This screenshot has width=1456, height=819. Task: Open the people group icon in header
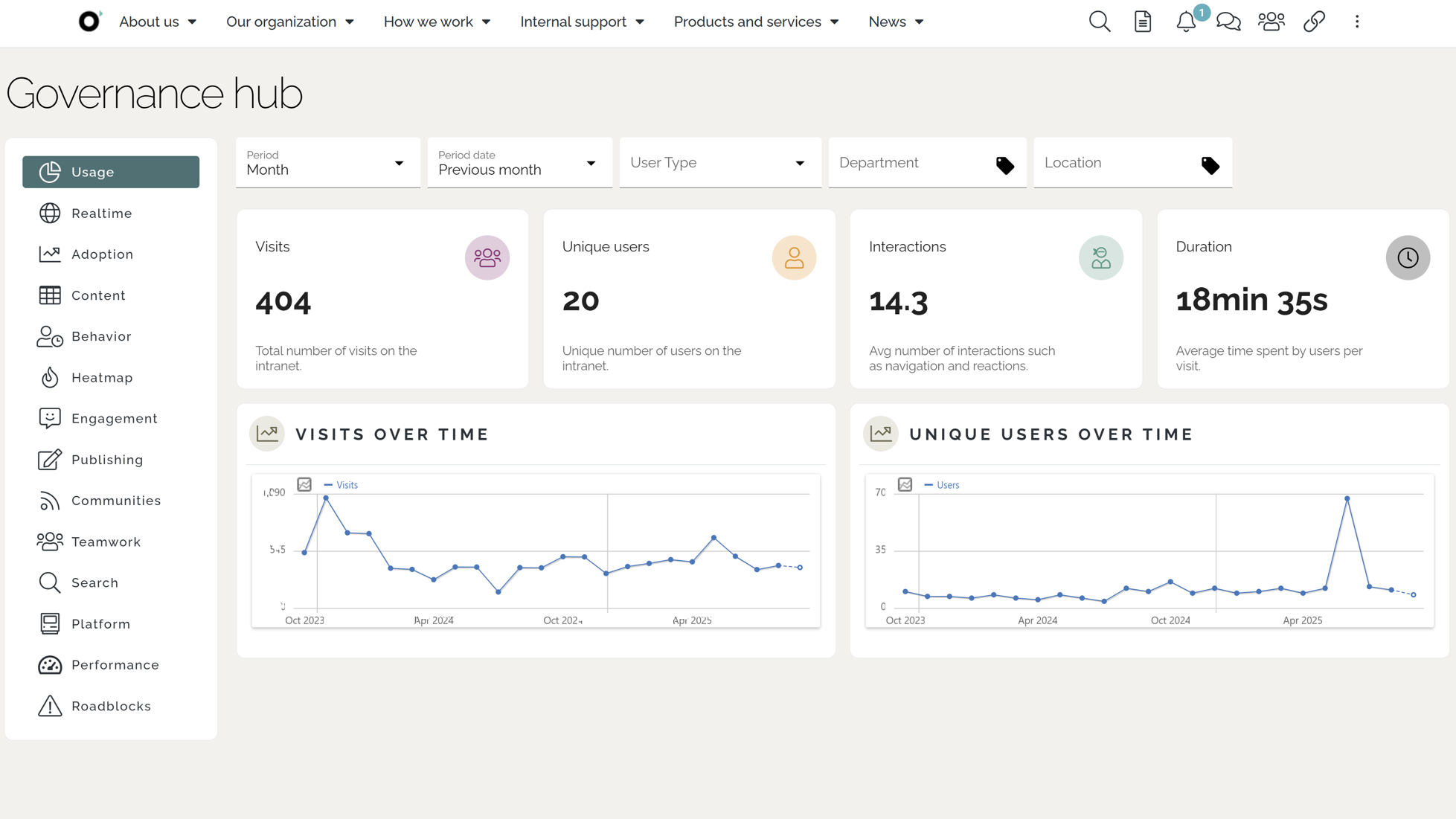coord(1271,22)
